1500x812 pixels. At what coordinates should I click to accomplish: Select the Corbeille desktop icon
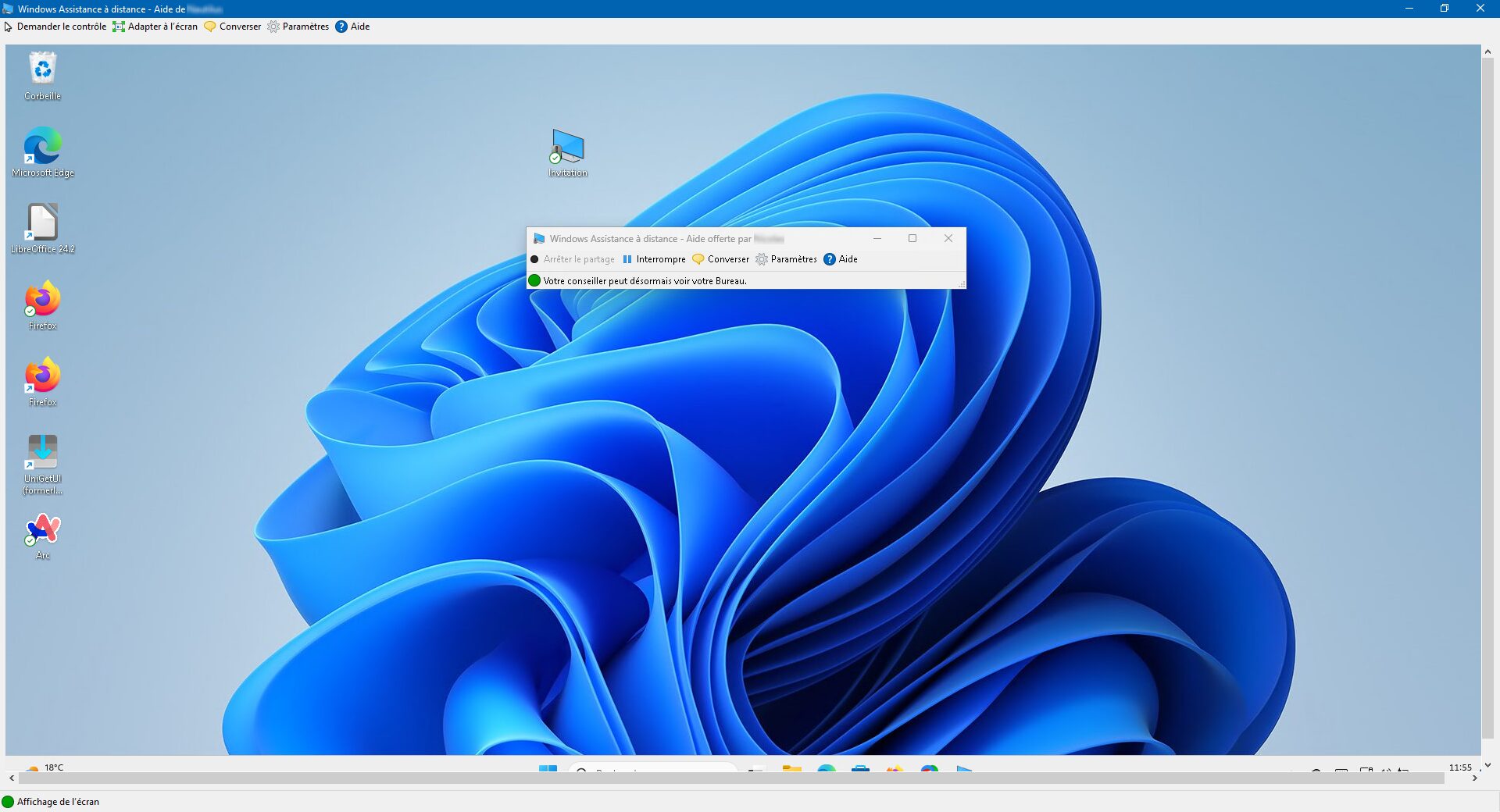(x=43, y=76)
